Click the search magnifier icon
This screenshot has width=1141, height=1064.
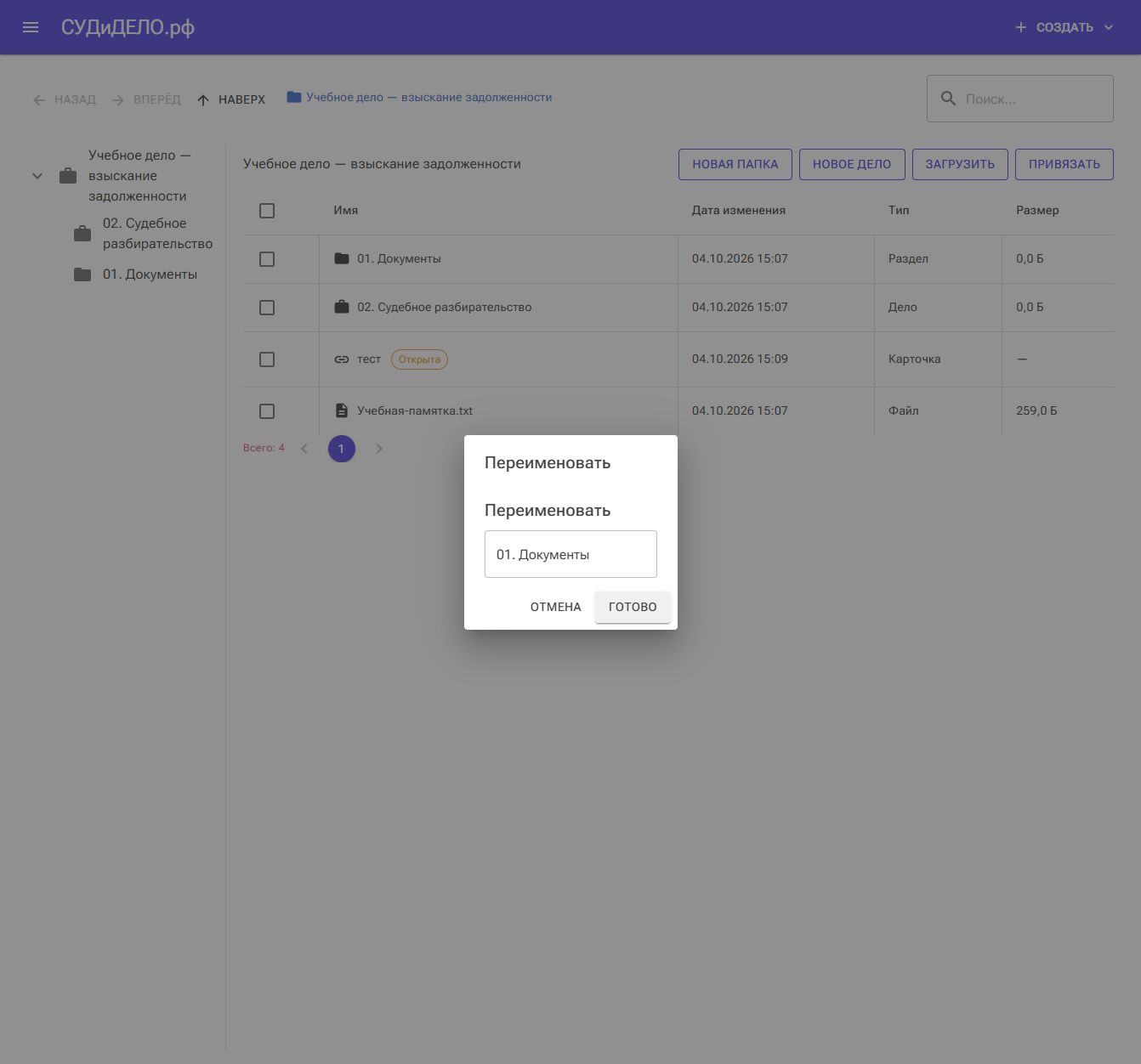(948, 99)
